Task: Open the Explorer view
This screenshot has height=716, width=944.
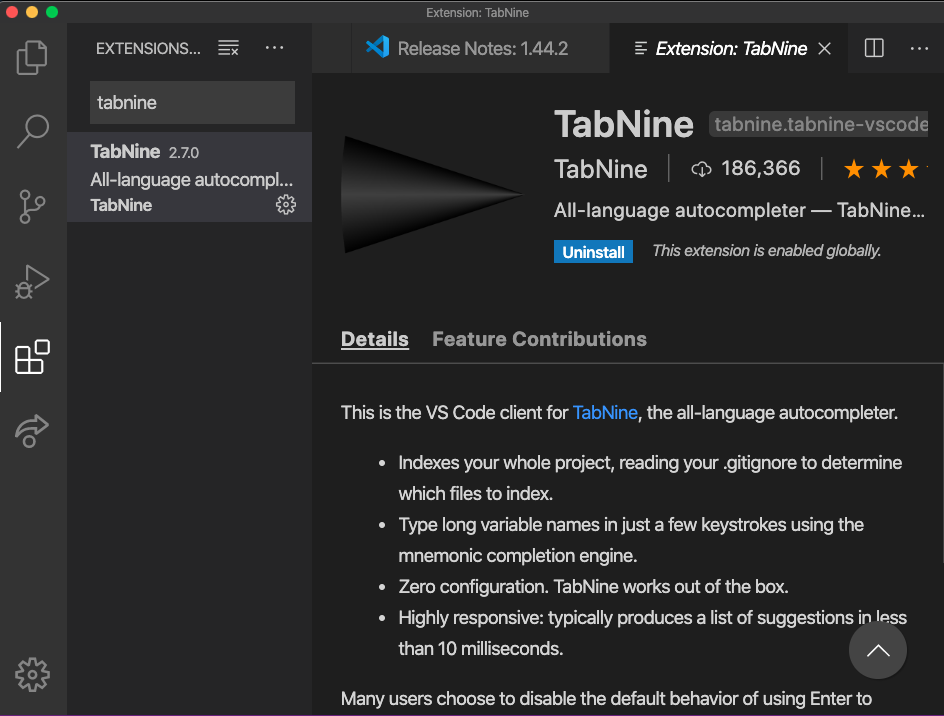Action: tap(32, 57)
